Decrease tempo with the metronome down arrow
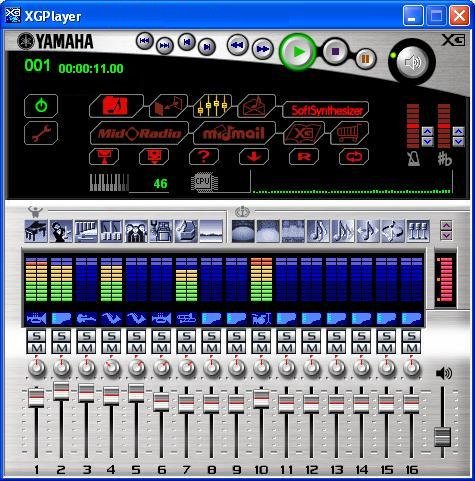This screenshot has width=475, height=481. point(427,142)
